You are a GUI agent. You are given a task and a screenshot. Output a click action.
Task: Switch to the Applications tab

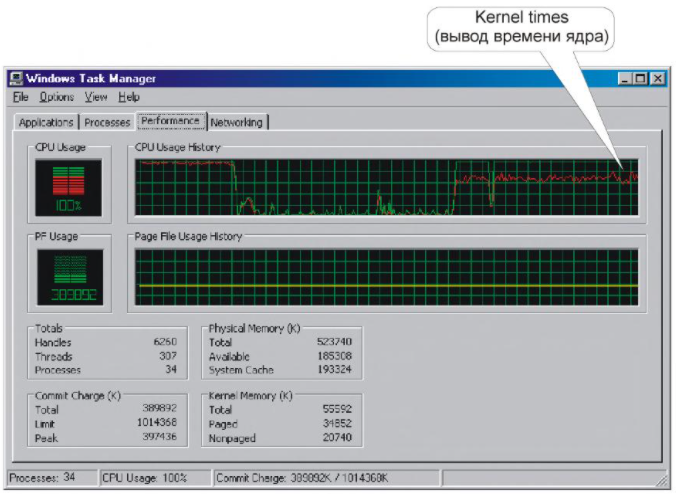pyautogui.click(x=46, y=122)
